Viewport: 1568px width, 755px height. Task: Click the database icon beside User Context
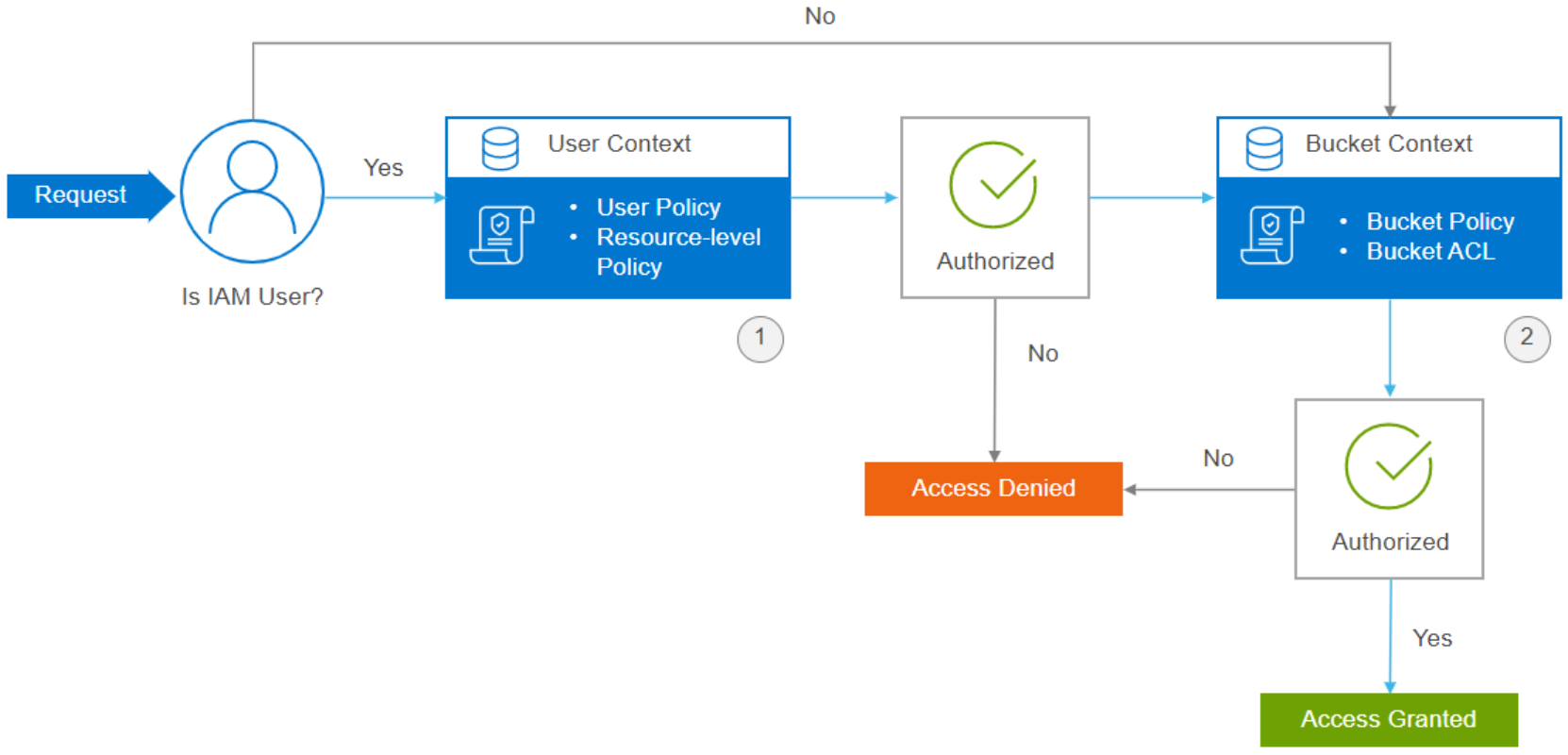point(500,148)
